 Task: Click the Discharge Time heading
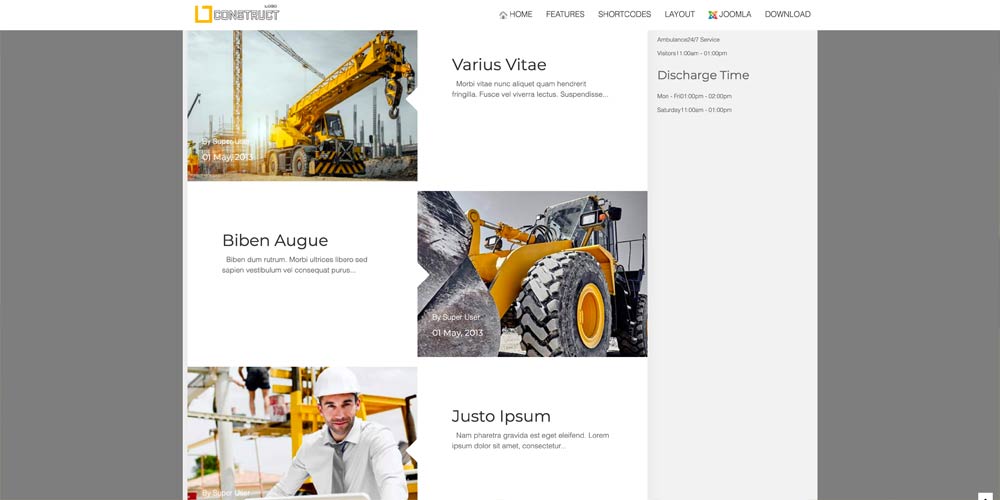pyautogui.click(x=703, y=76)
